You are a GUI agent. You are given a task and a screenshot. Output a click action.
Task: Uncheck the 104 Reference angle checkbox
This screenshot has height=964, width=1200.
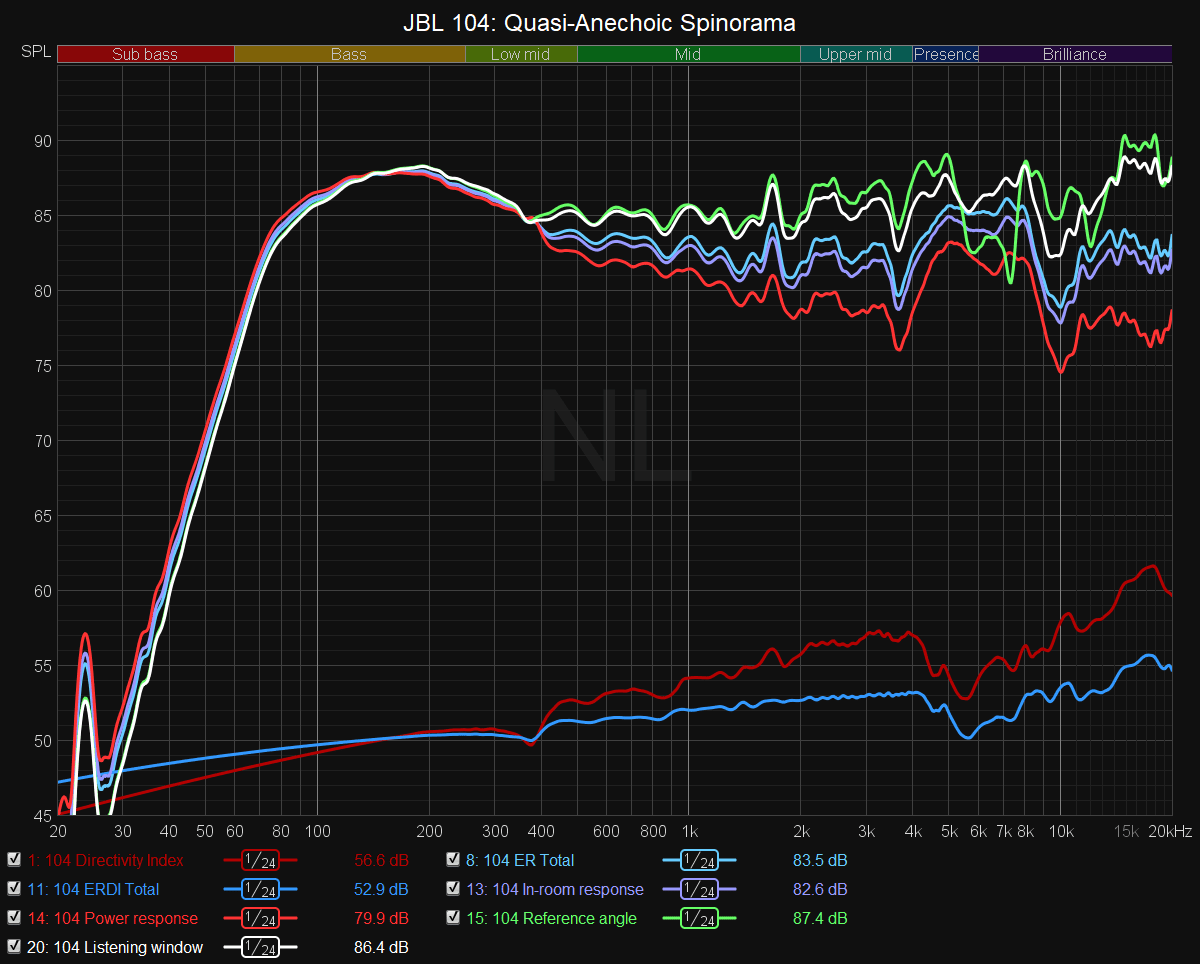point(453,918)
